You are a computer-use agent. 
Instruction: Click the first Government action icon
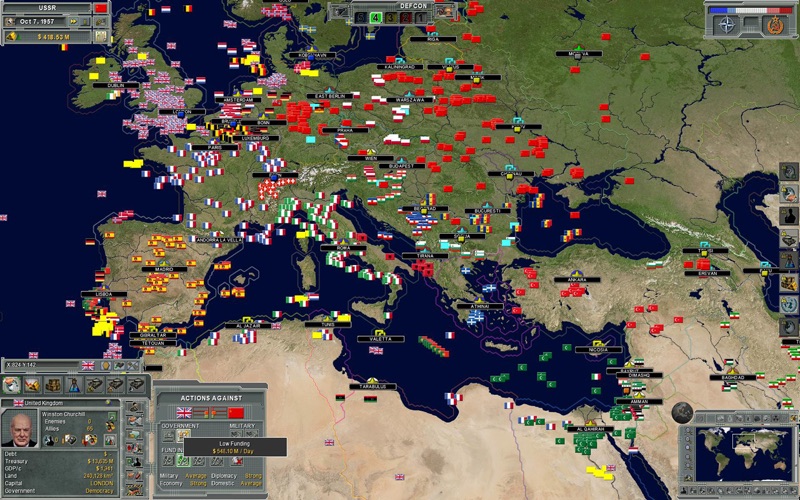point(168,436)
